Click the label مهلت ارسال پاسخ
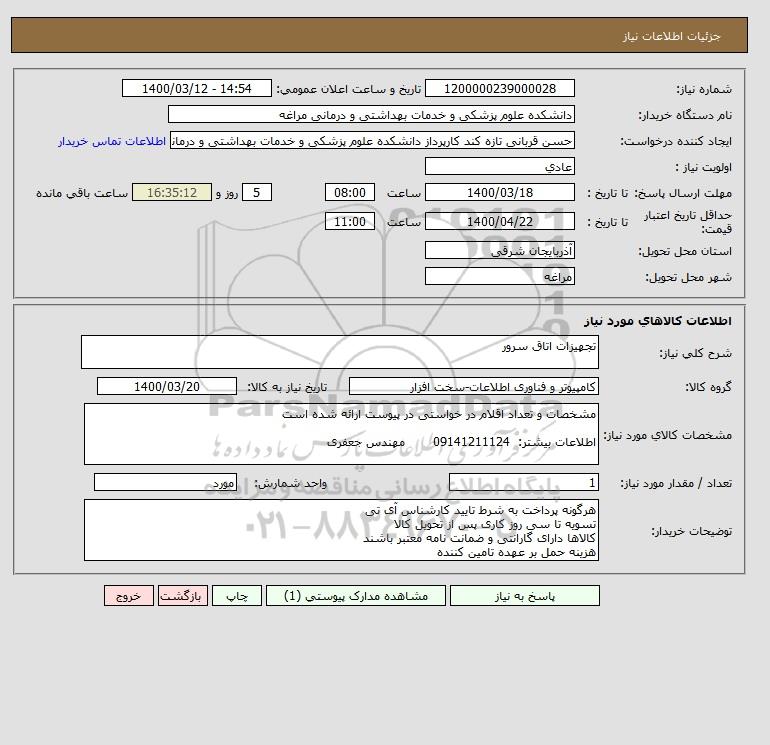770x745 pixels. click(684, 193)
